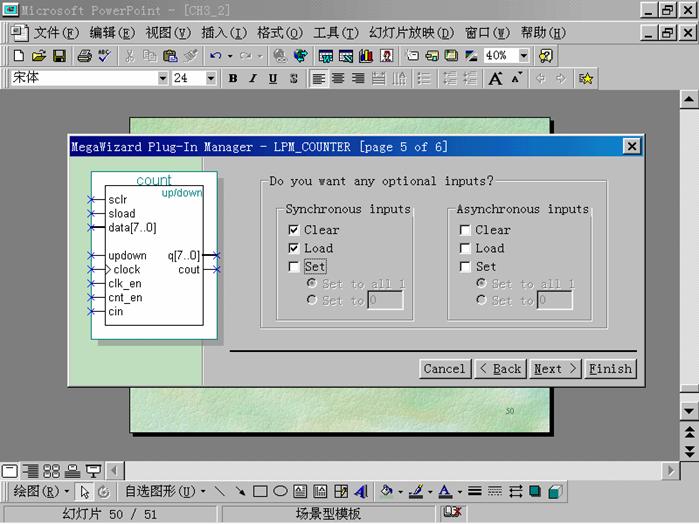
Task: Click the Bold formatting button
Action: 233,78
